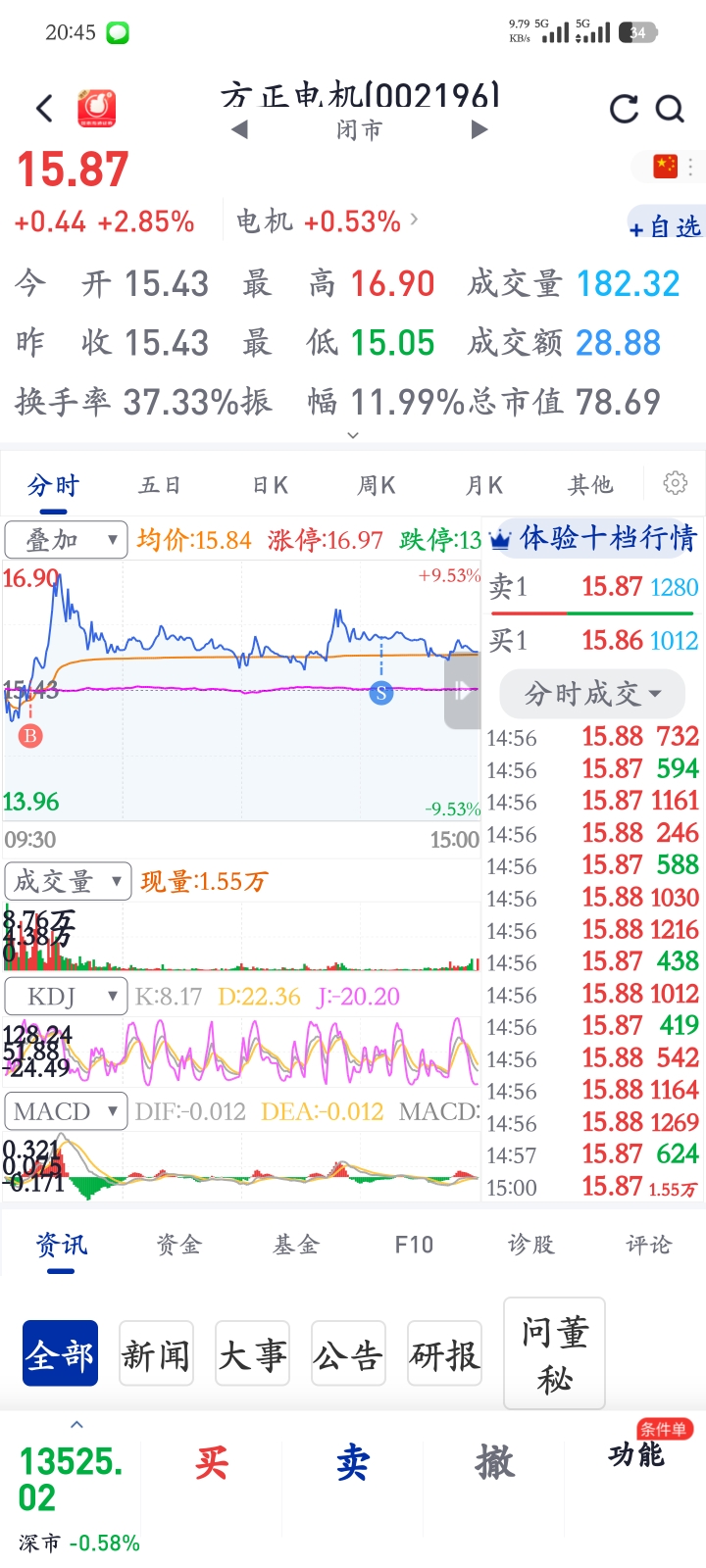Tap the S sell marker on chart

[381, 694]
